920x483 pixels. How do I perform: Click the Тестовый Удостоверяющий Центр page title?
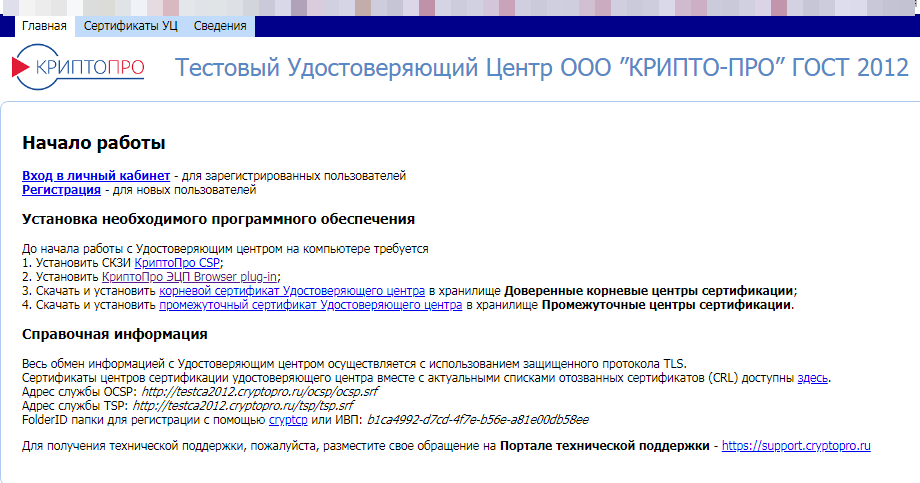point(542,67)
